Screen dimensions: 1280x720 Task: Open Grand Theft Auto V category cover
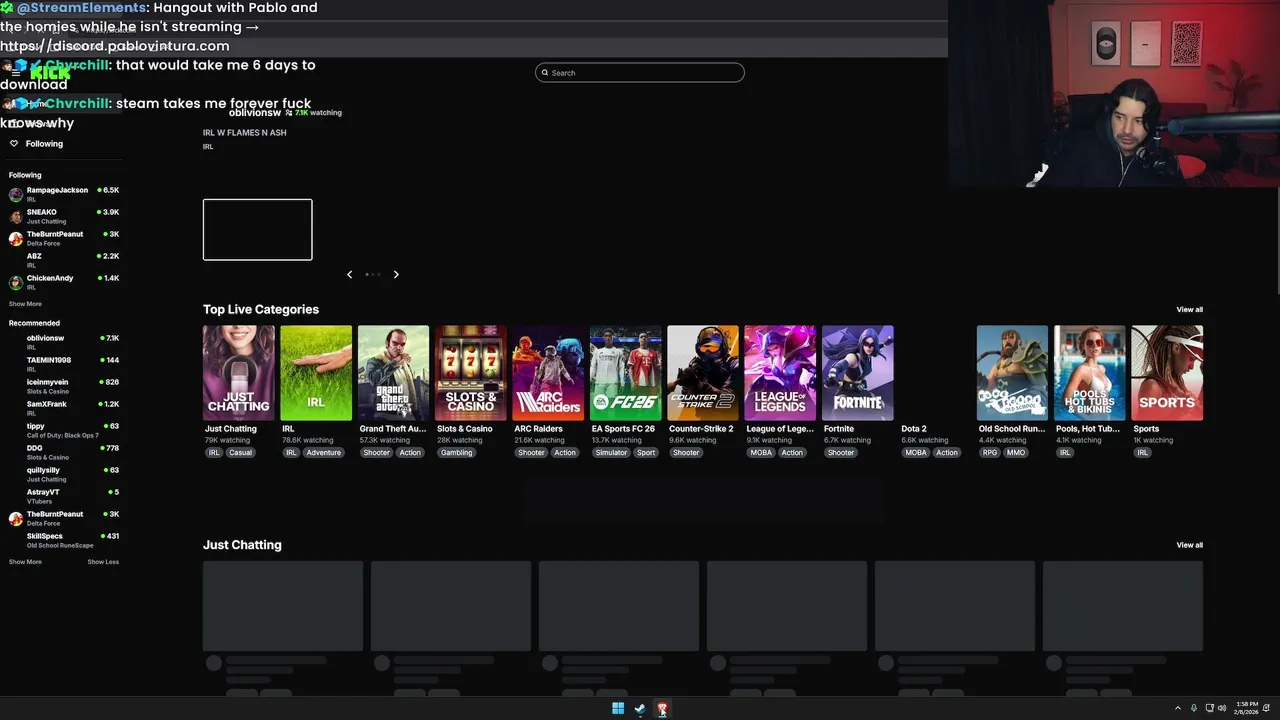pyautogui.click(x=394, y=373)
